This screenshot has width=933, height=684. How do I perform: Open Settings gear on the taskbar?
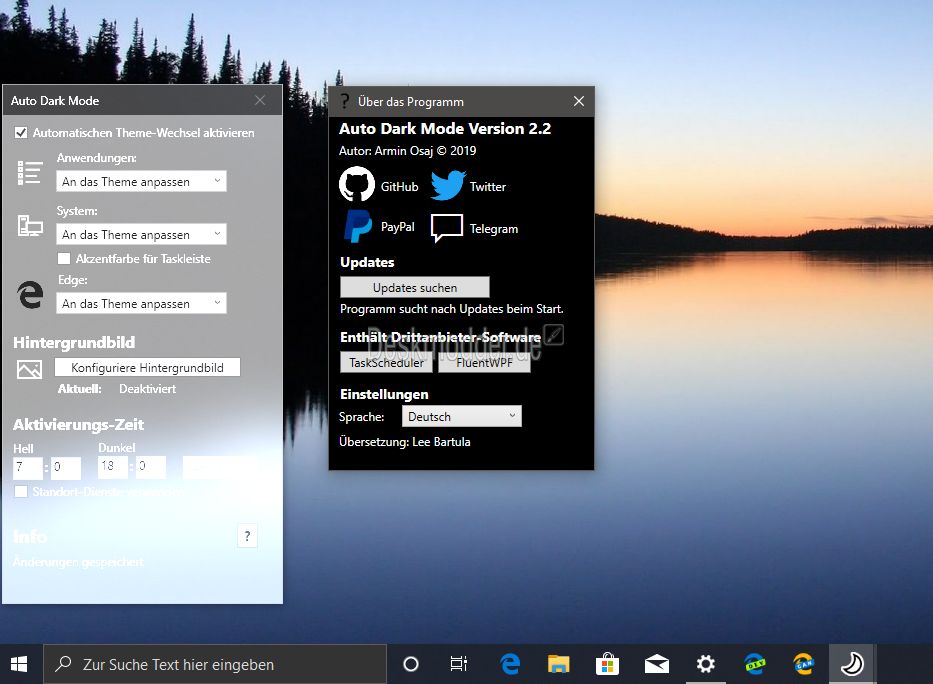(x=706, y=664)
